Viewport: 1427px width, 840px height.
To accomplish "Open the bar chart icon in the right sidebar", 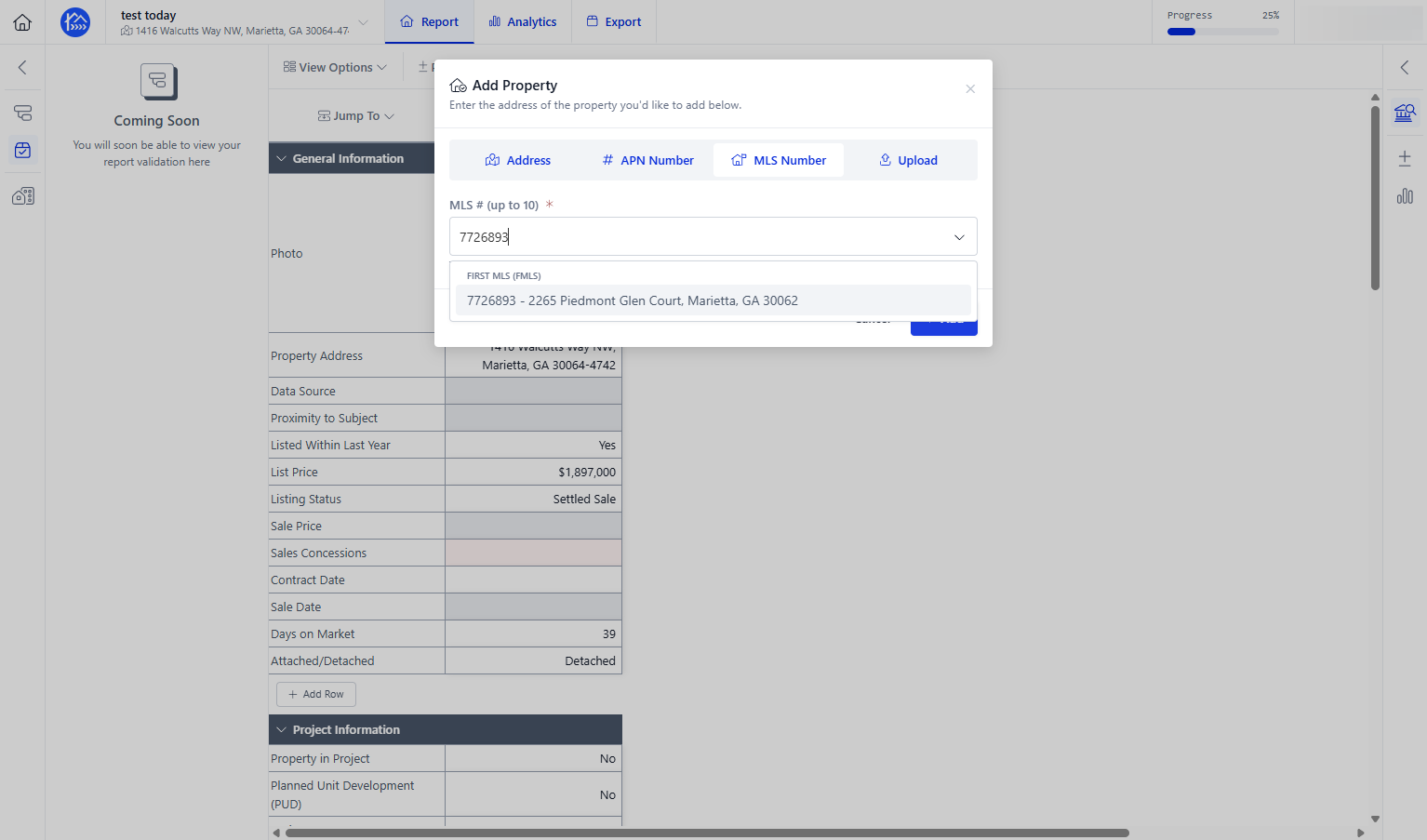I will coord(1405,195).
